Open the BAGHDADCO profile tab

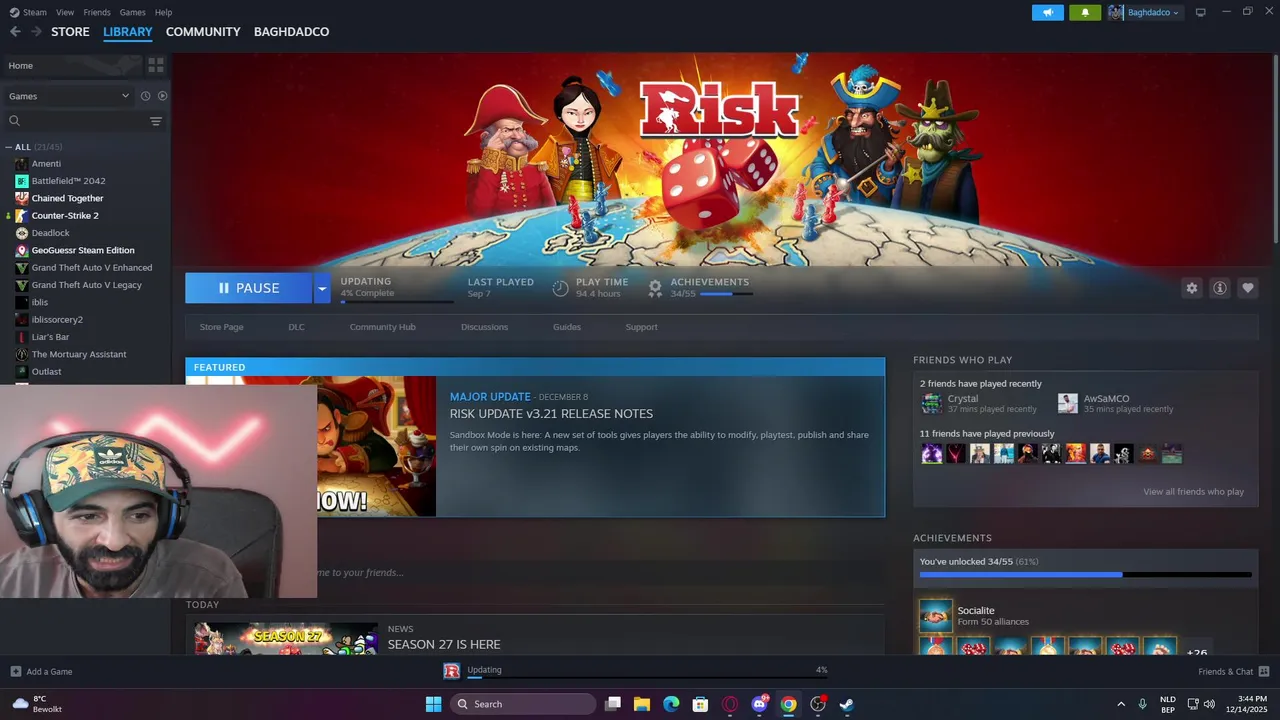291,32
